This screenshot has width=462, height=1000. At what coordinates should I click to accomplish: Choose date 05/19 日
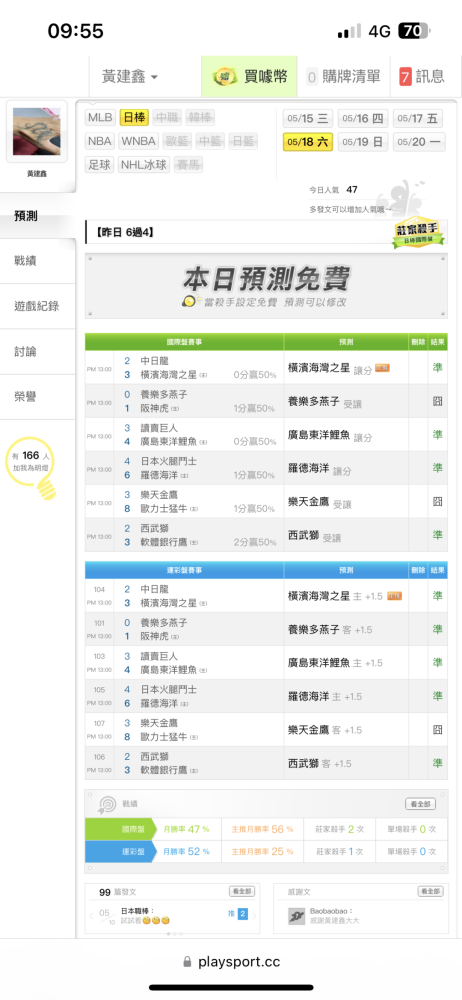pos(362,142)
